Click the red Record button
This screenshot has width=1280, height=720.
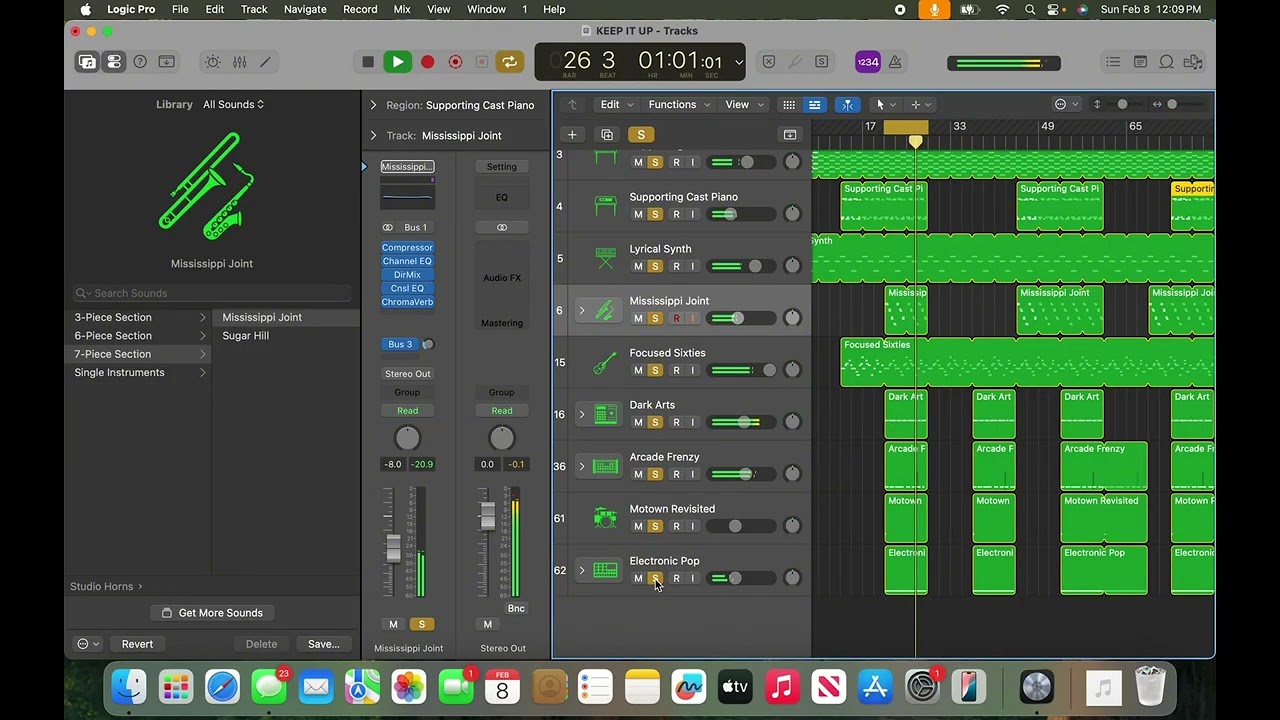(427, 62)
